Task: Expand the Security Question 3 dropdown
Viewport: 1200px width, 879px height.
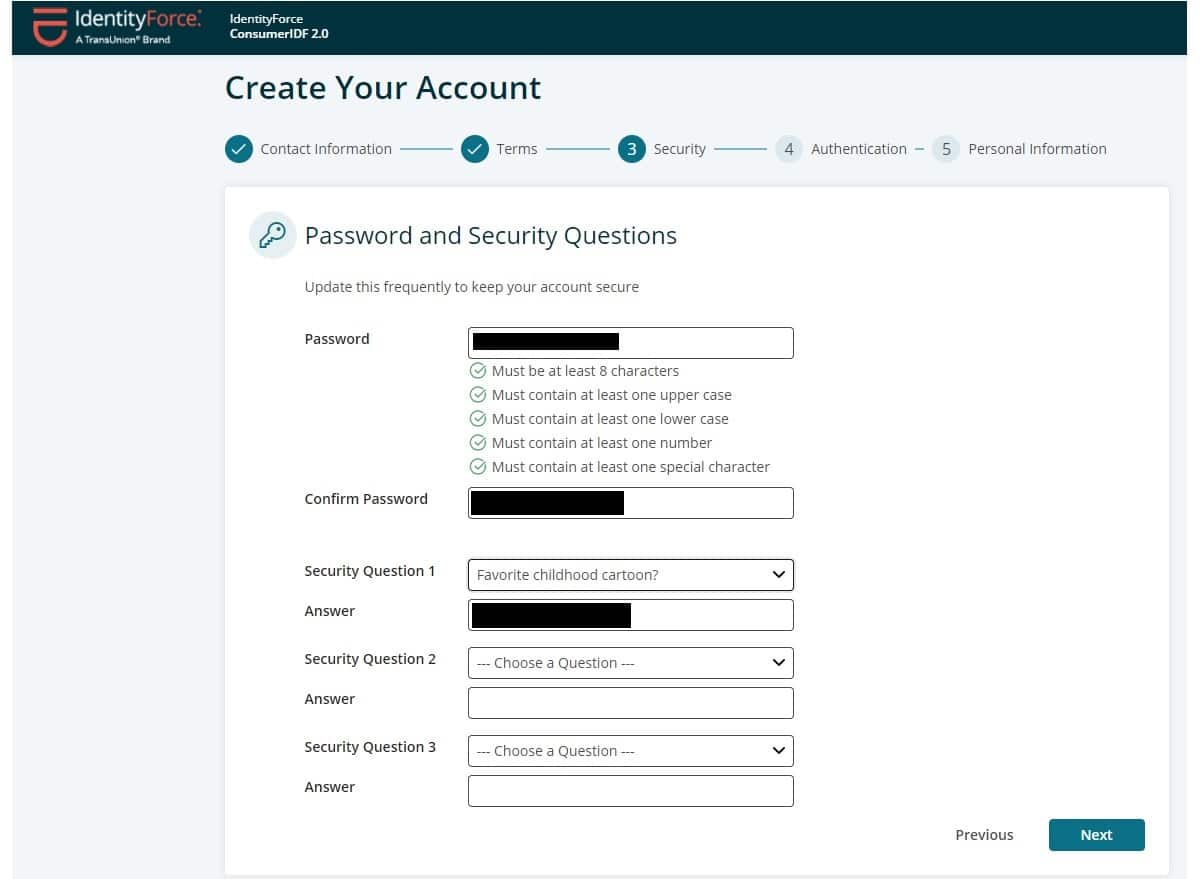Action: coord(631,751)
